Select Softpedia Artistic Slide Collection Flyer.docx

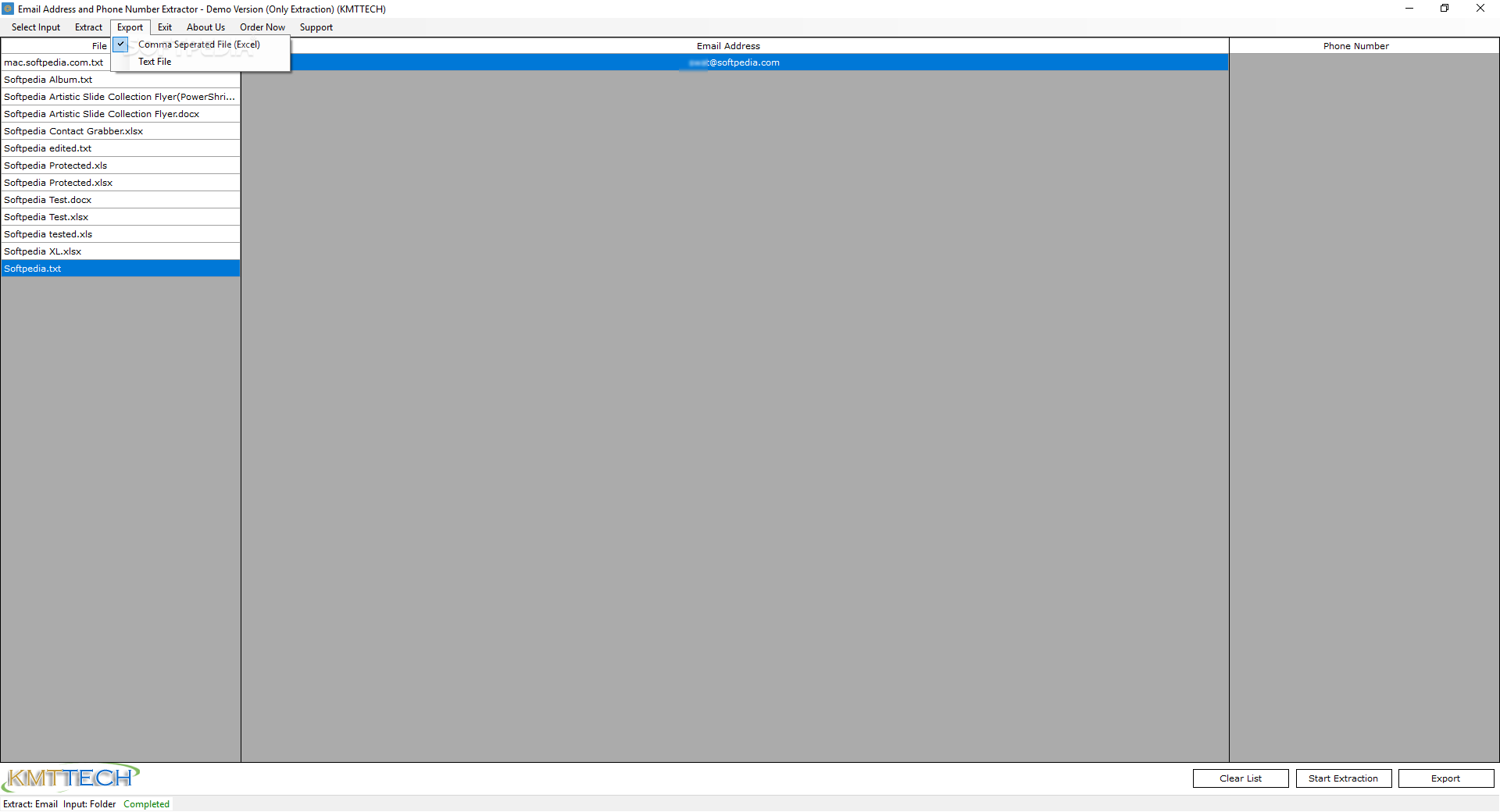click(120, 114)
